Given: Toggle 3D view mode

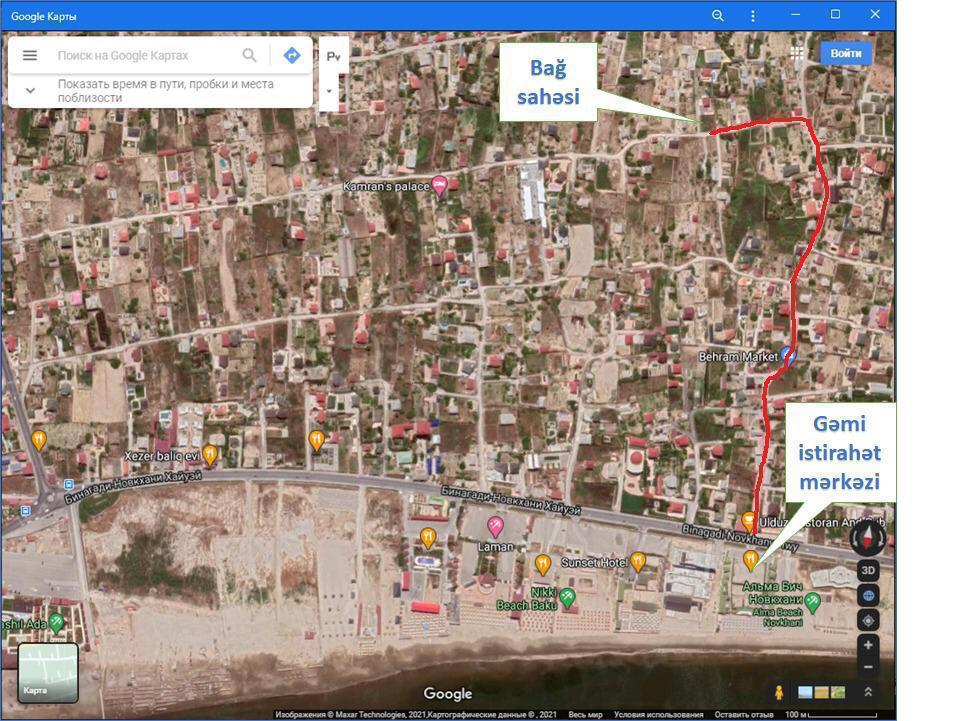Looking at the screenshot, I should pos(868,570).
